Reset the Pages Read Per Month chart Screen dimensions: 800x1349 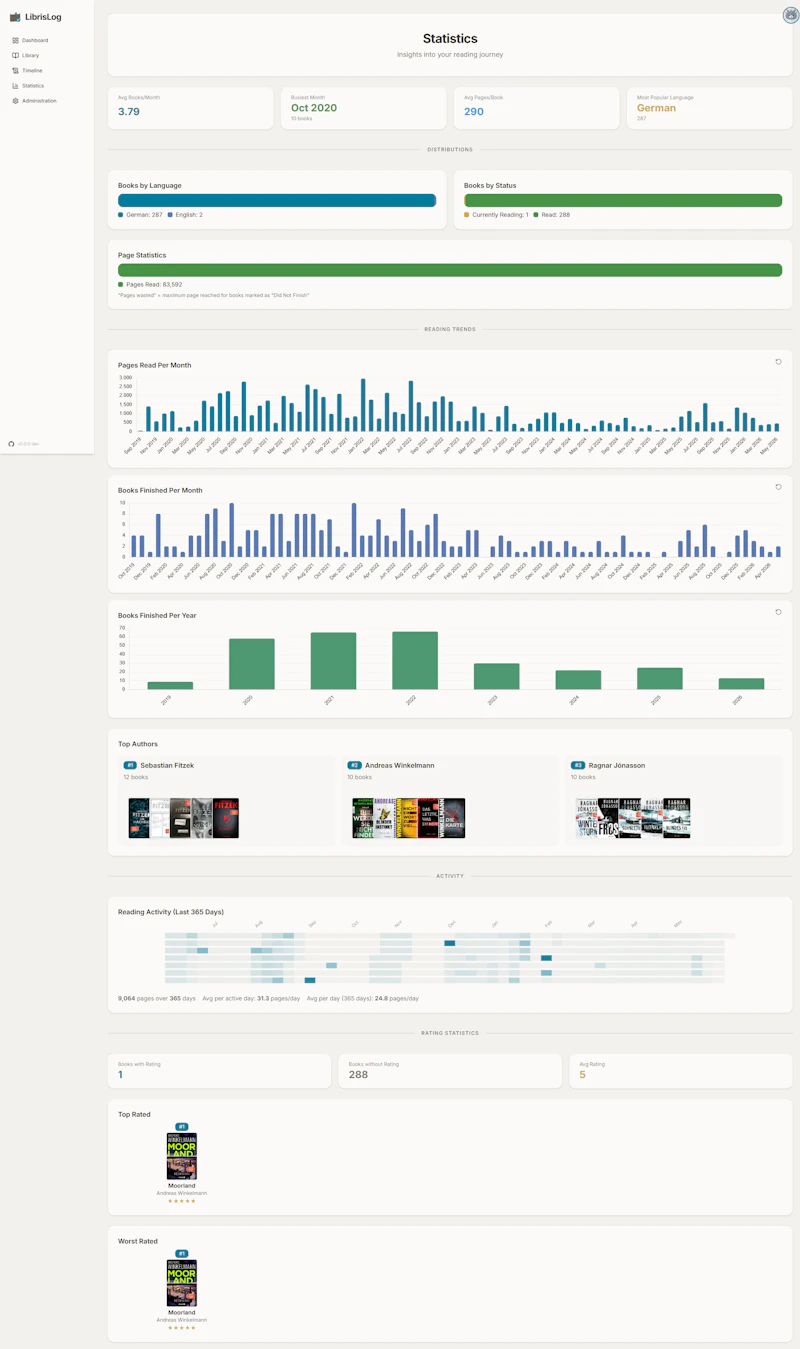coord(778,362)
